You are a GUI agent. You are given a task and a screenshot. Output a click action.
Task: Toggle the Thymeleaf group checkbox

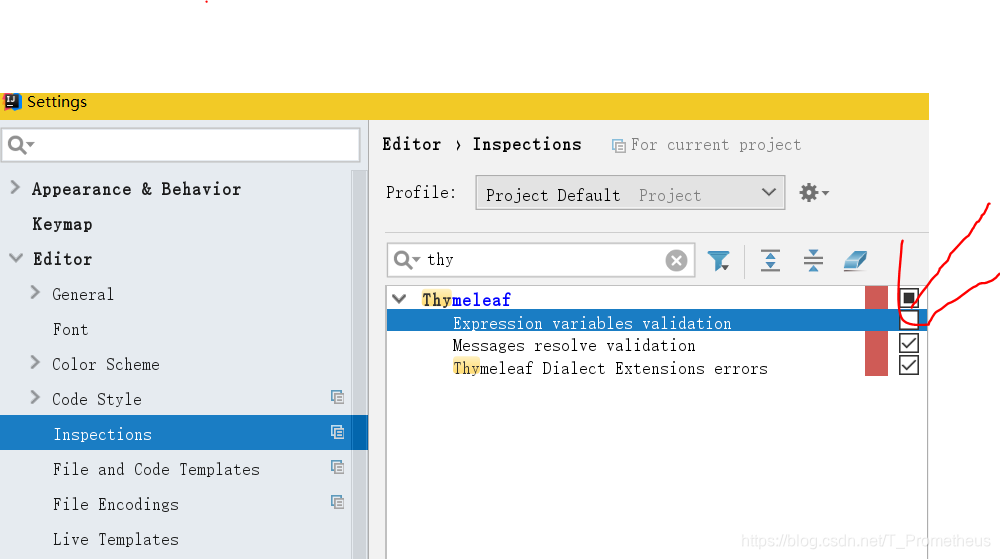909,298
